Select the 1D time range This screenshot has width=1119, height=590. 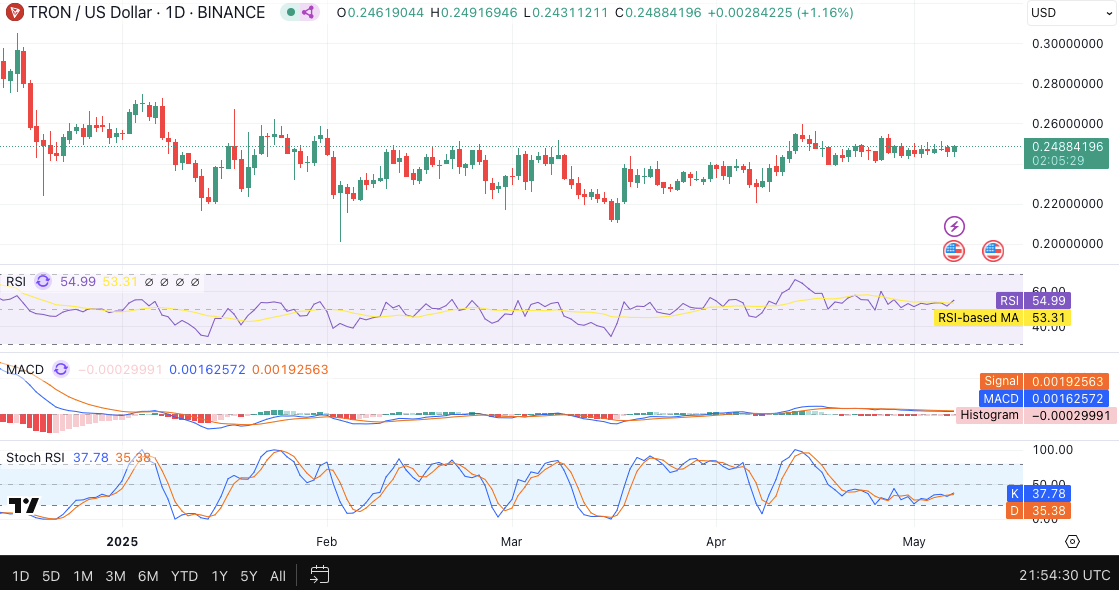[21, 576]
